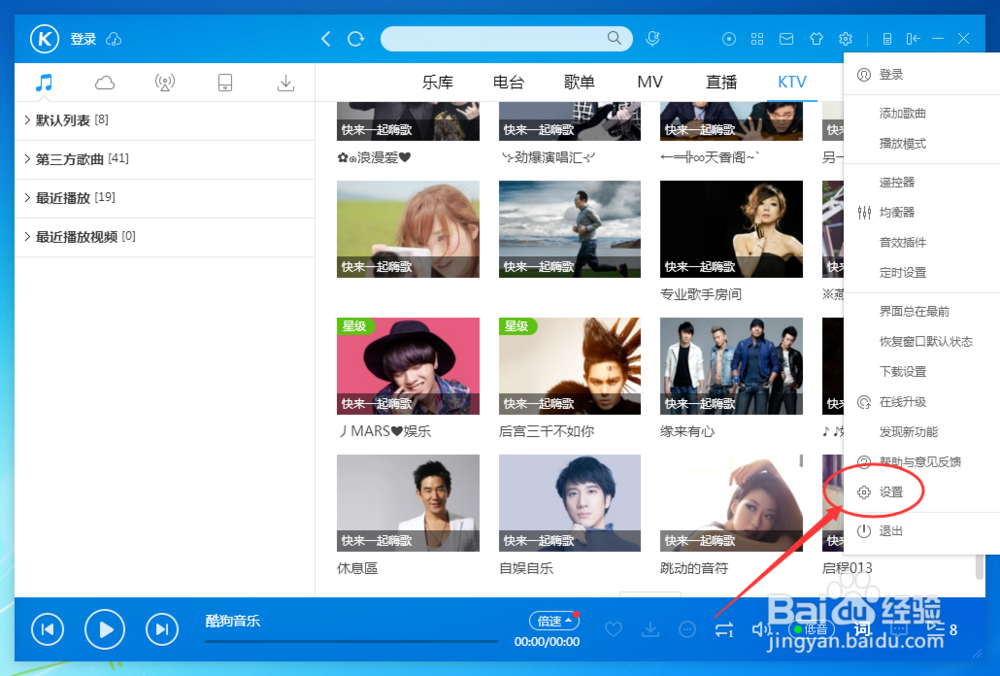Open the play queue list icon
This screenshot has height=676, width=1000.
point(936,629)
